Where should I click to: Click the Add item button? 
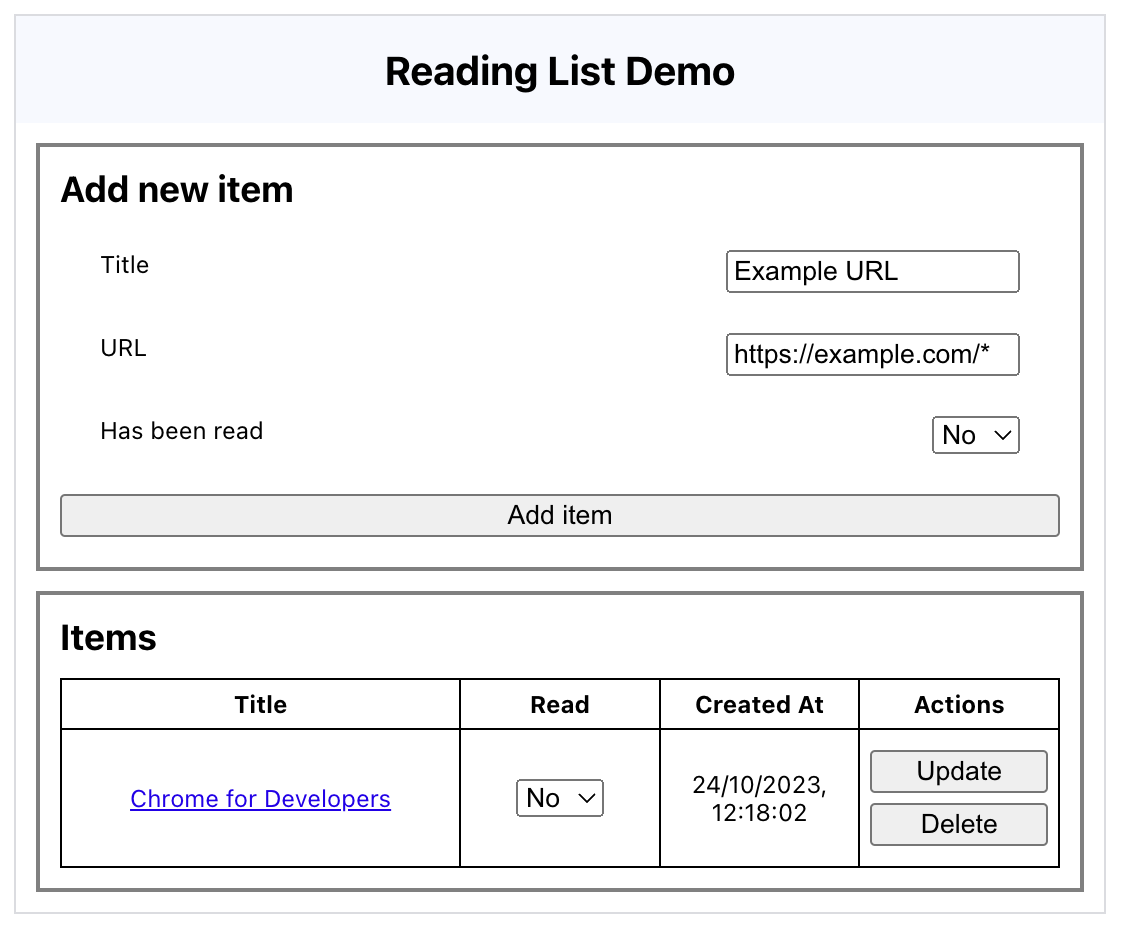(559, 515)
